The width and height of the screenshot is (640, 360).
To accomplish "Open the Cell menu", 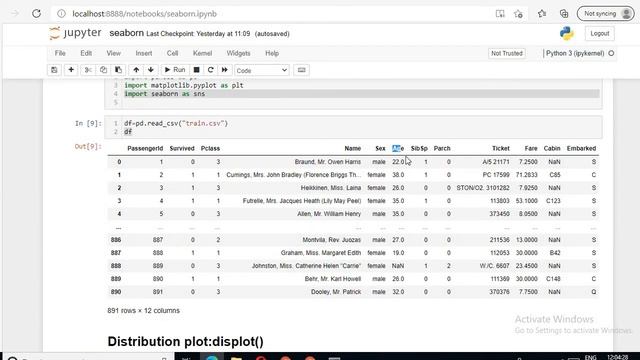I will click(x=172, y=53).
